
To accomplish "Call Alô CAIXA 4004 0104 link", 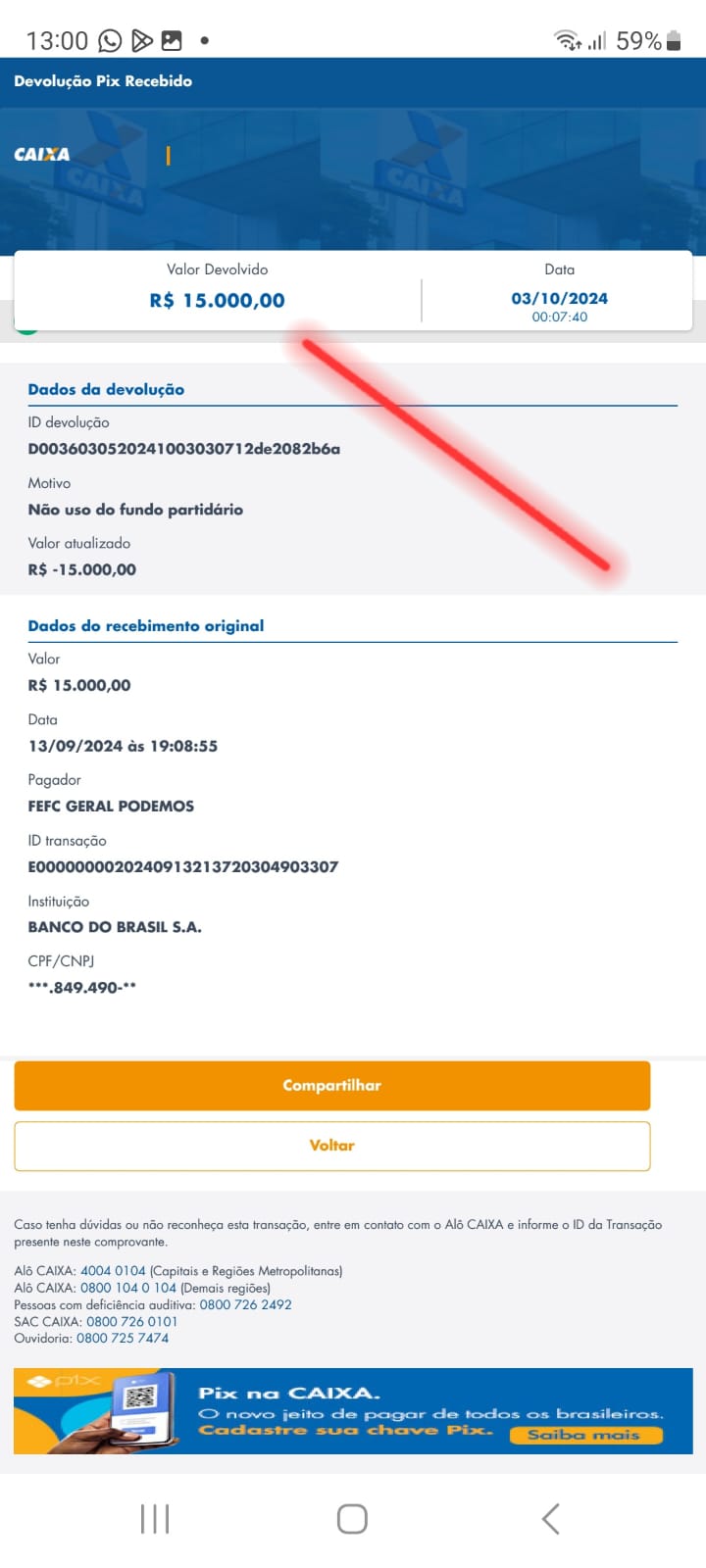I will (x=113, y=1271).
